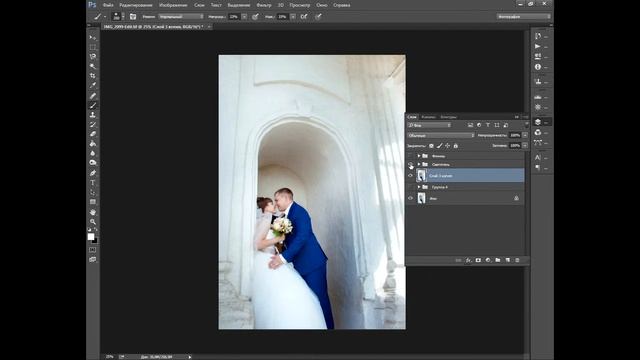Select the Brush tool in tools panel
640x360 pixels.
[x=93, y=105]
